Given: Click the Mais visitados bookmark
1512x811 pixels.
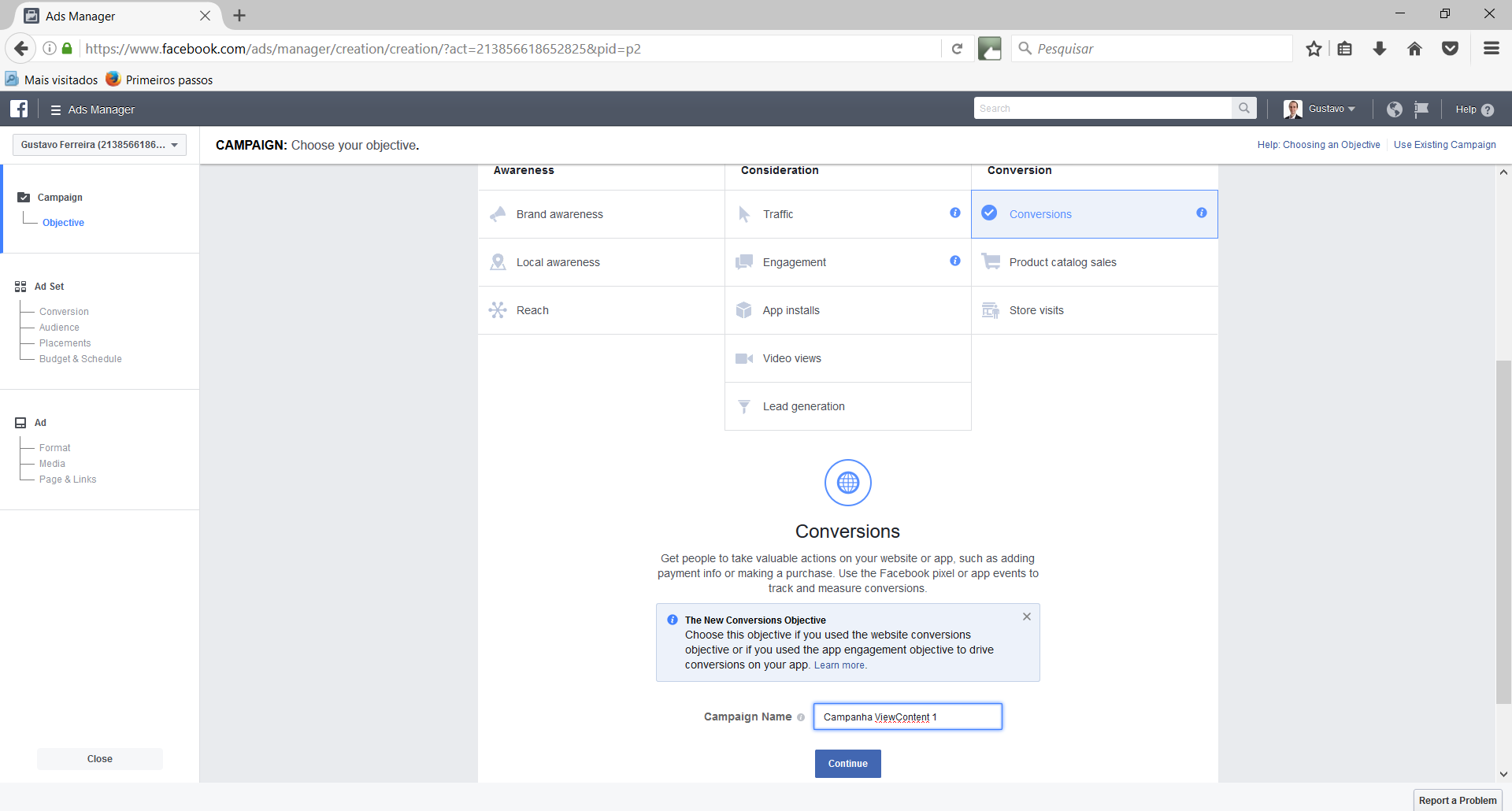Looking at the screenshot, I should coord(52,80).
